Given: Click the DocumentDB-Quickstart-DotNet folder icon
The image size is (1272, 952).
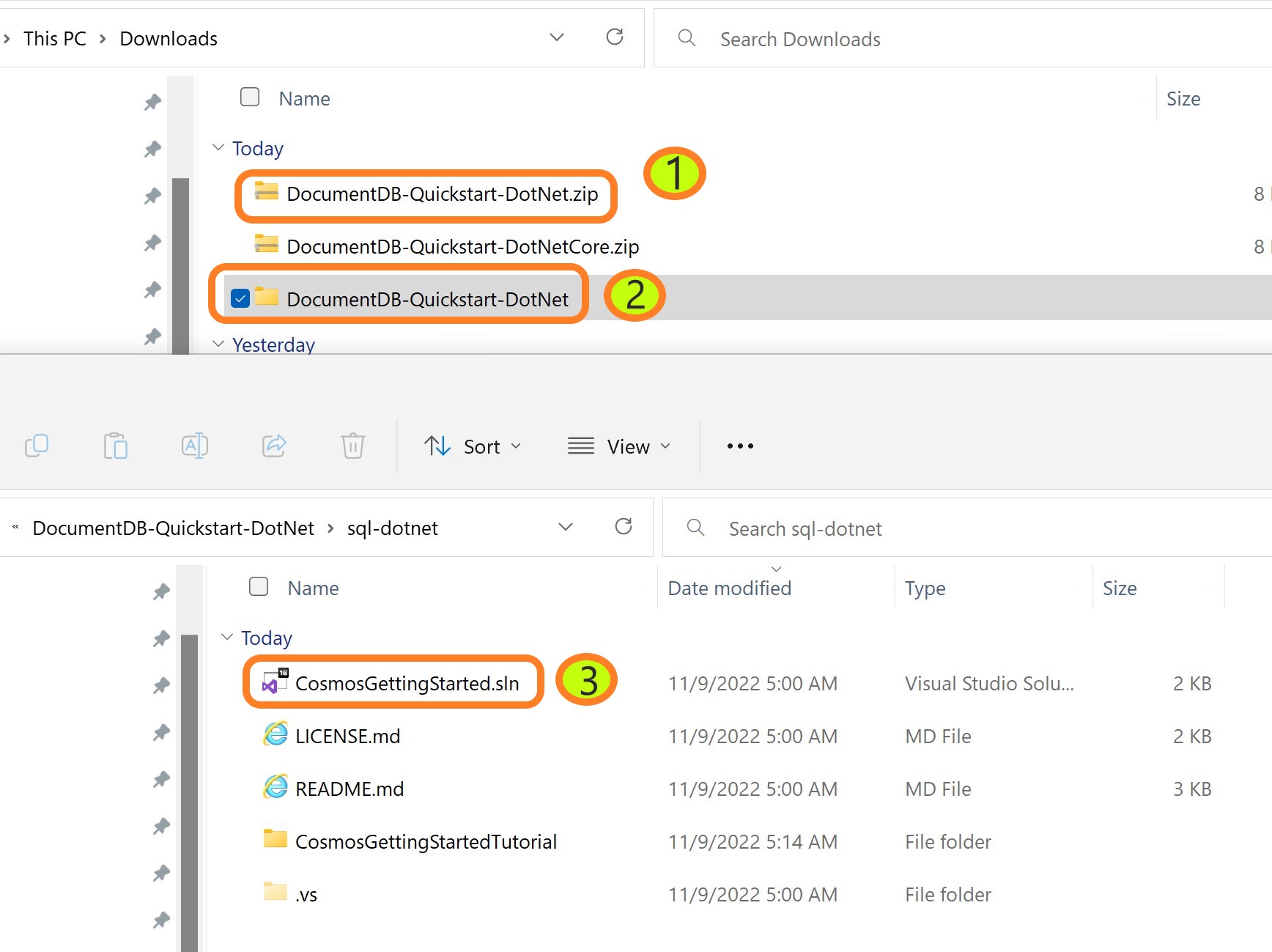Looking at the screenshot, I should click(266, 297).
